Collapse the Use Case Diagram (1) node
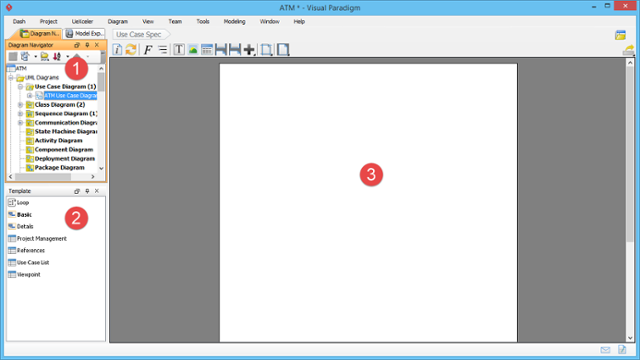This screenshot has width=640, height=360. coord(20,87)
